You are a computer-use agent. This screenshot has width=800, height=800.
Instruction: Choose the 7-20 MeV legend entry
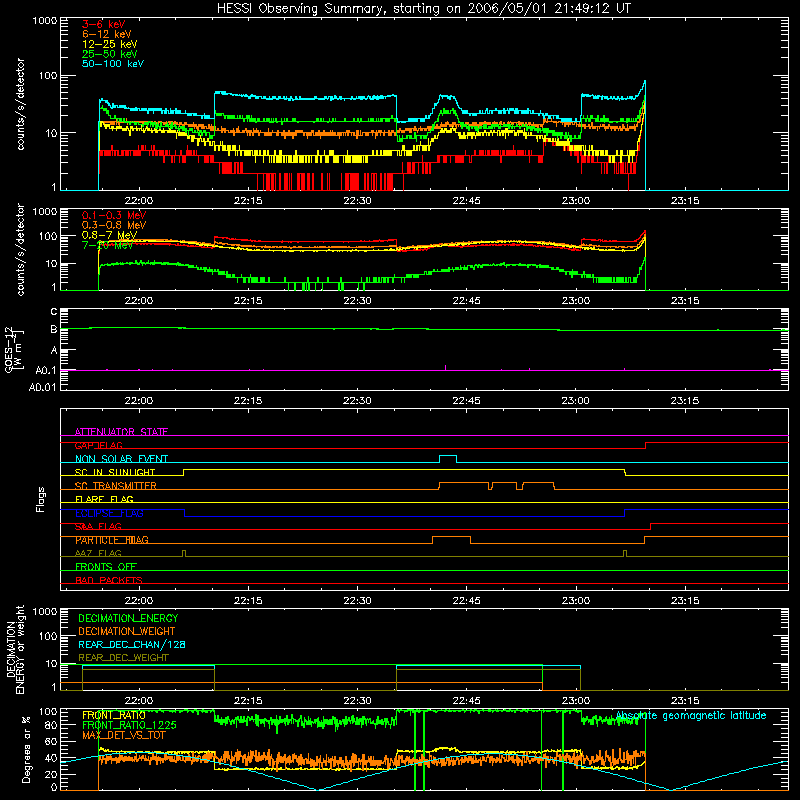pyautogui.click(x=107, y=245)
